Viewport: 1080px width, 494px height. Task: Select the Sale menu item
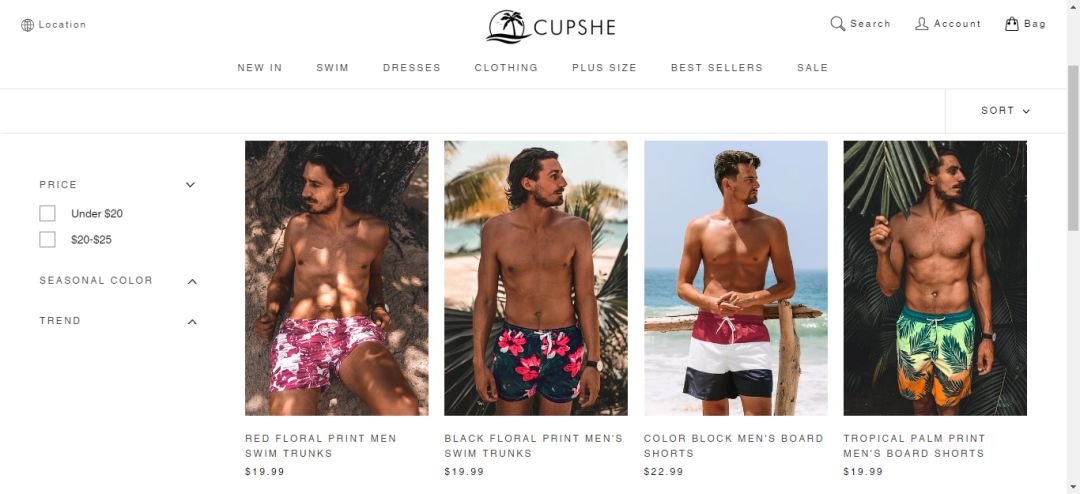coord(813,68)
